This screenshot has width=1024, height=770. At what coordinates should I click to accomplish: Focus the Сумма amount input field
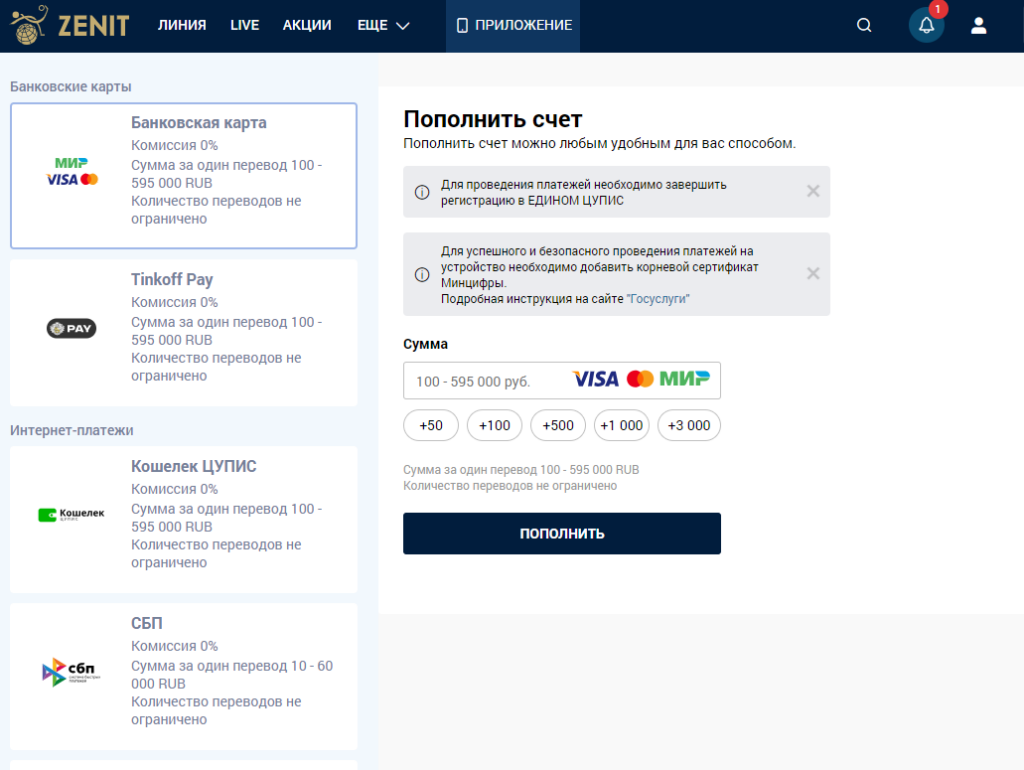coord(562,381)
